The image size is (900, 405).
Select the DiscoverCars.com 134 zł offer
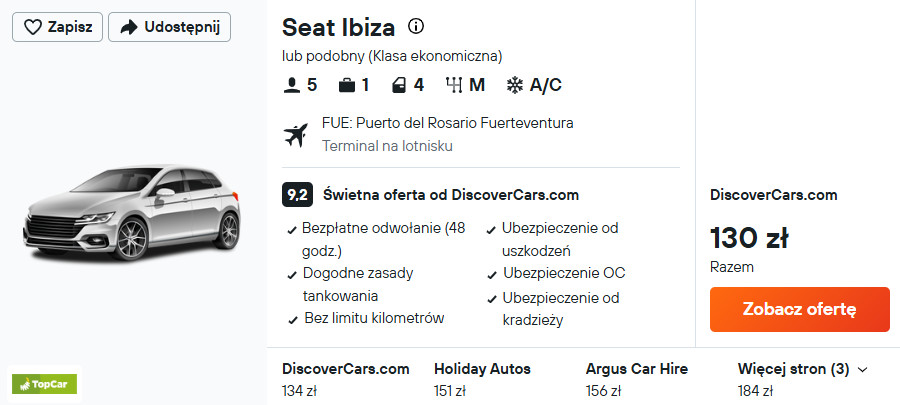(346, 379)
